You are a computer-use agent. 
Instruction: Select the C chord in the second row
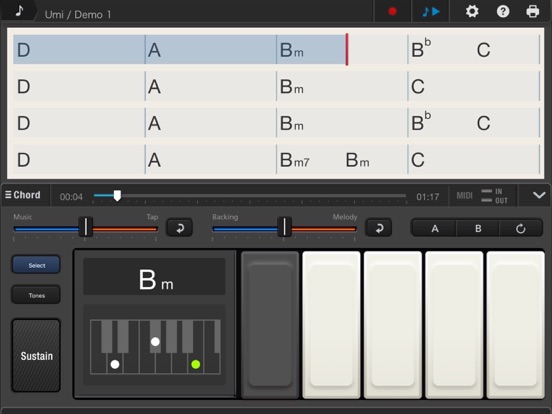pyautogui.click(x=418, y=86)
